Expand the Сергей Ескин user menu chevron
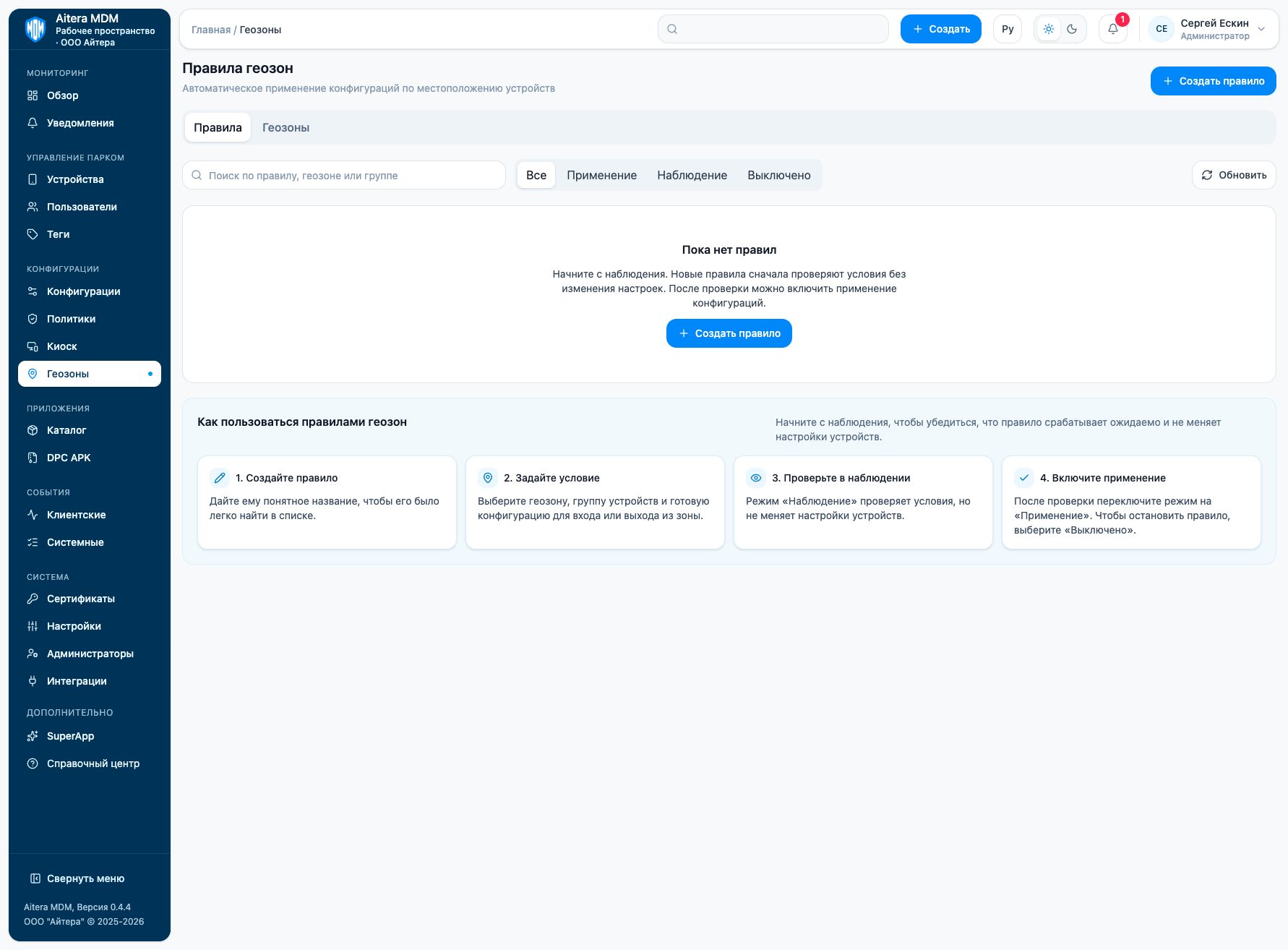Viewport: 1288px width, 950px height. [x=1261, y=29]
